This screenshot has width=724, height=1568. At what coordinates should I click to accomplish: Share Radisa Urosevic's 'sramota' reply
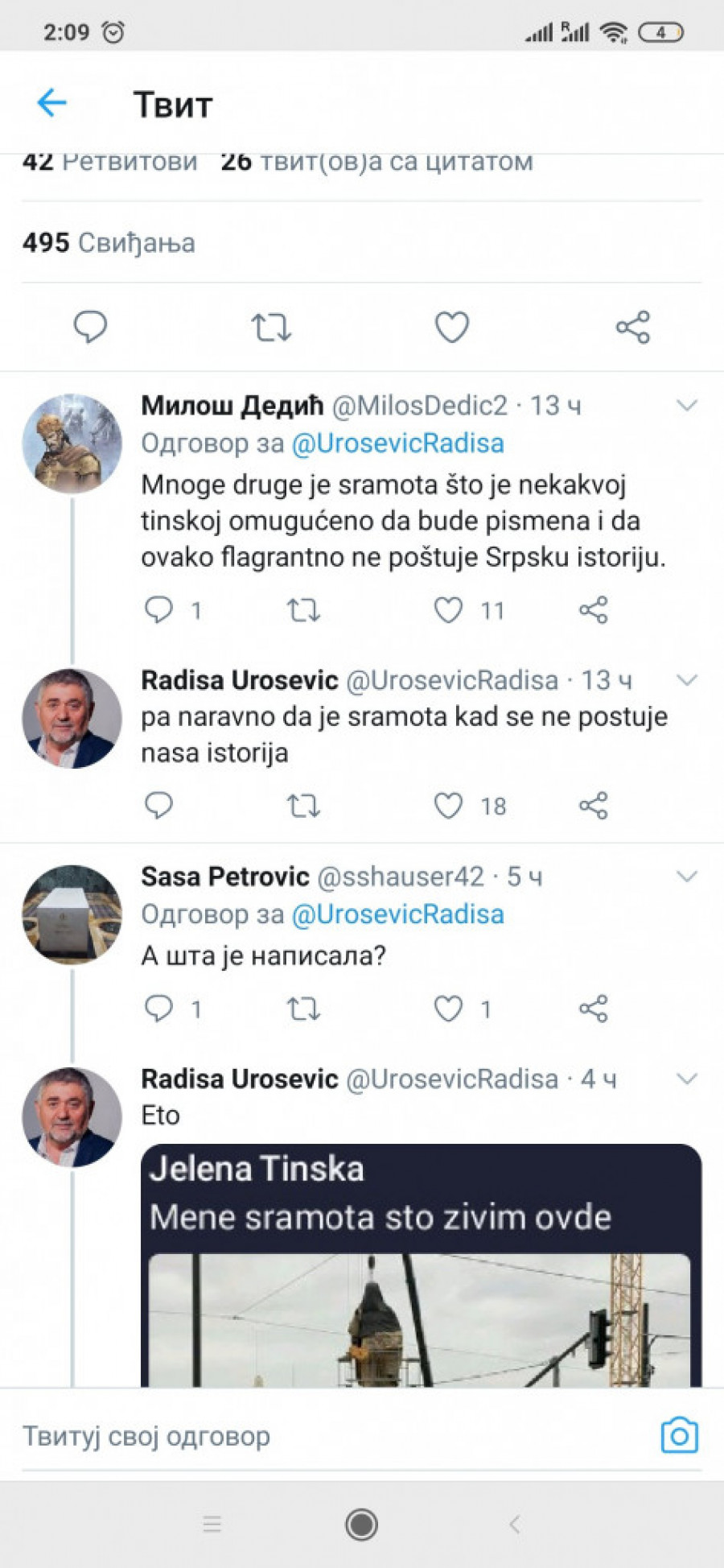pos(593,805)
